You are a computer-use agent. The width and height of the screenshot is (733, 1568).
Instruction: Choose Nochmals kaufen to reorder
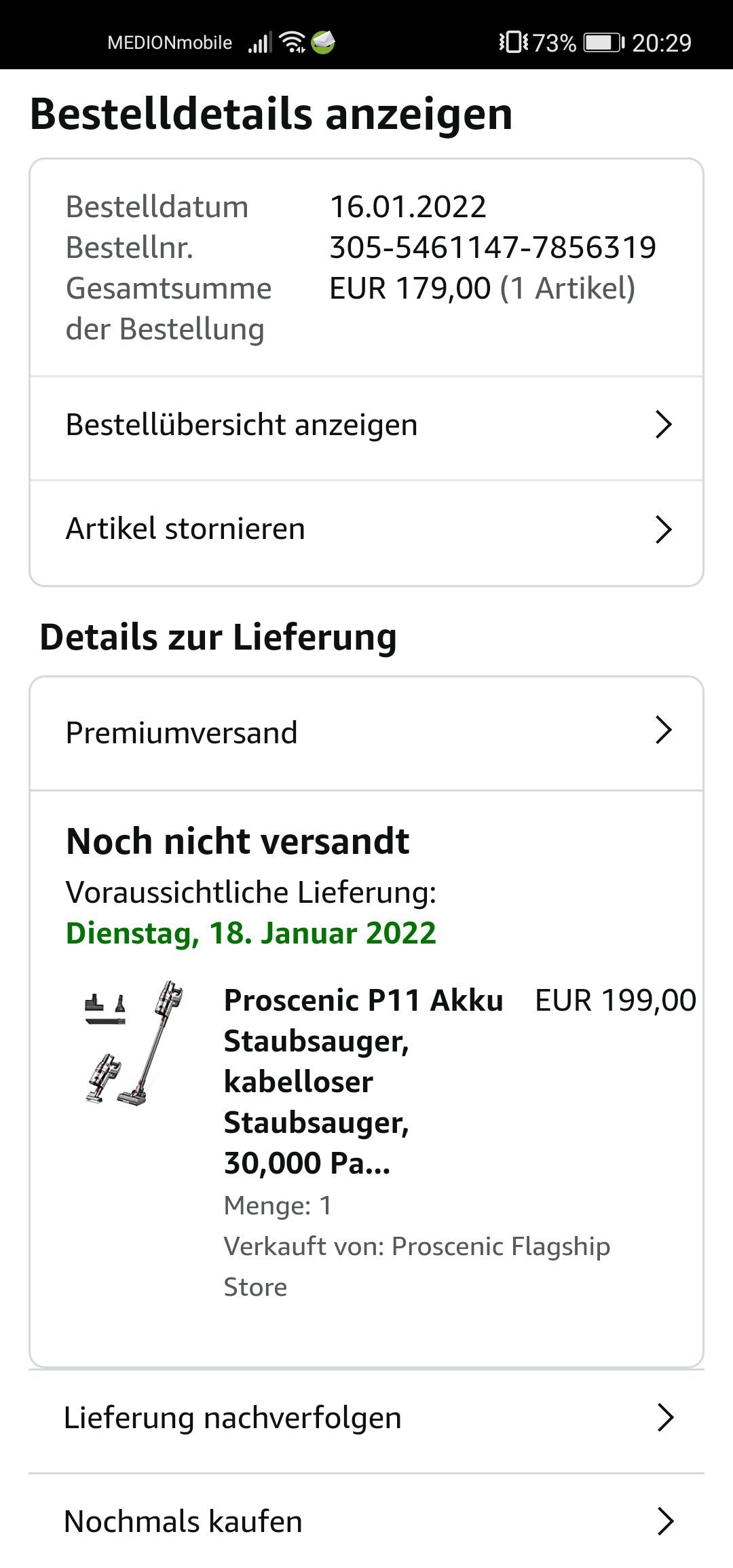click(x=183, y=1522)
